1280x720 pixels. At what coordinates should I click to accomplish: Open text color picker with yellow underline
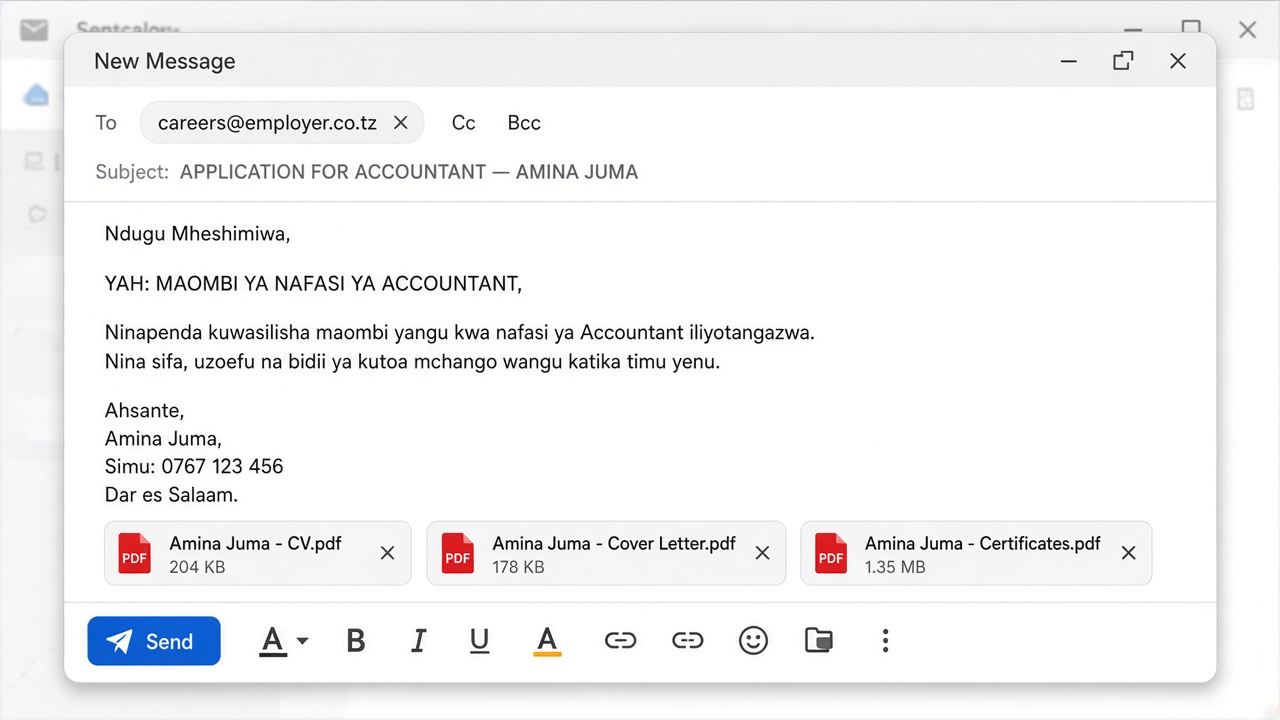click(x=547, y=641)
